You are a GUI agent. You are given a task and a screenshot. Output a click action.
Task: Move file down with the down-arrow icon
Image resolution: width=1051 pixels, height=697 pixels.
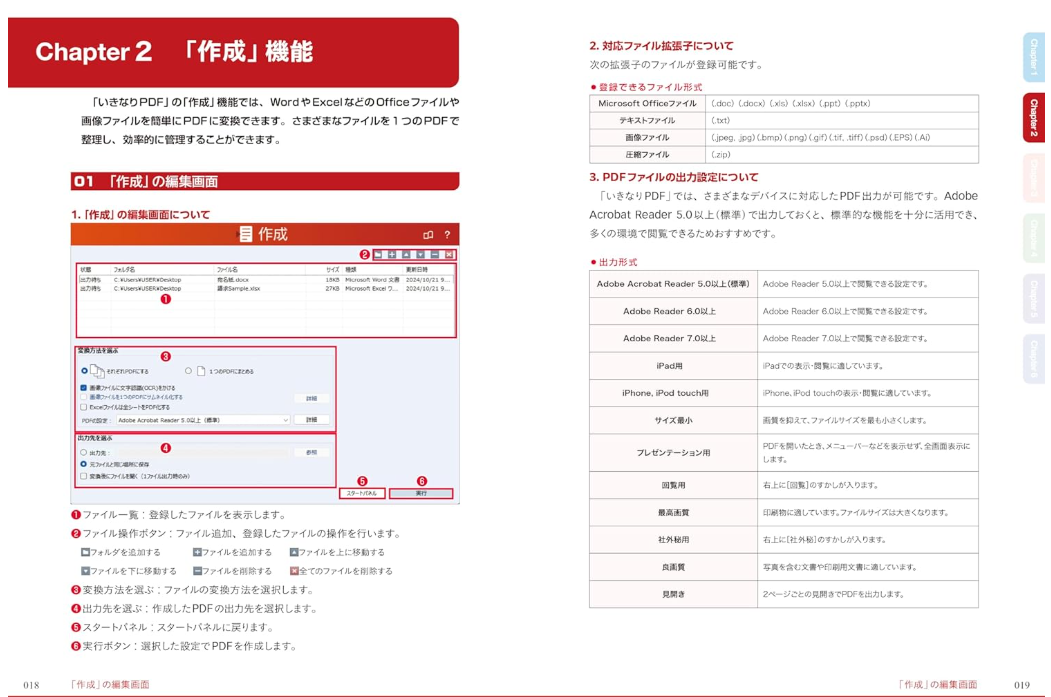click(420, 255)
